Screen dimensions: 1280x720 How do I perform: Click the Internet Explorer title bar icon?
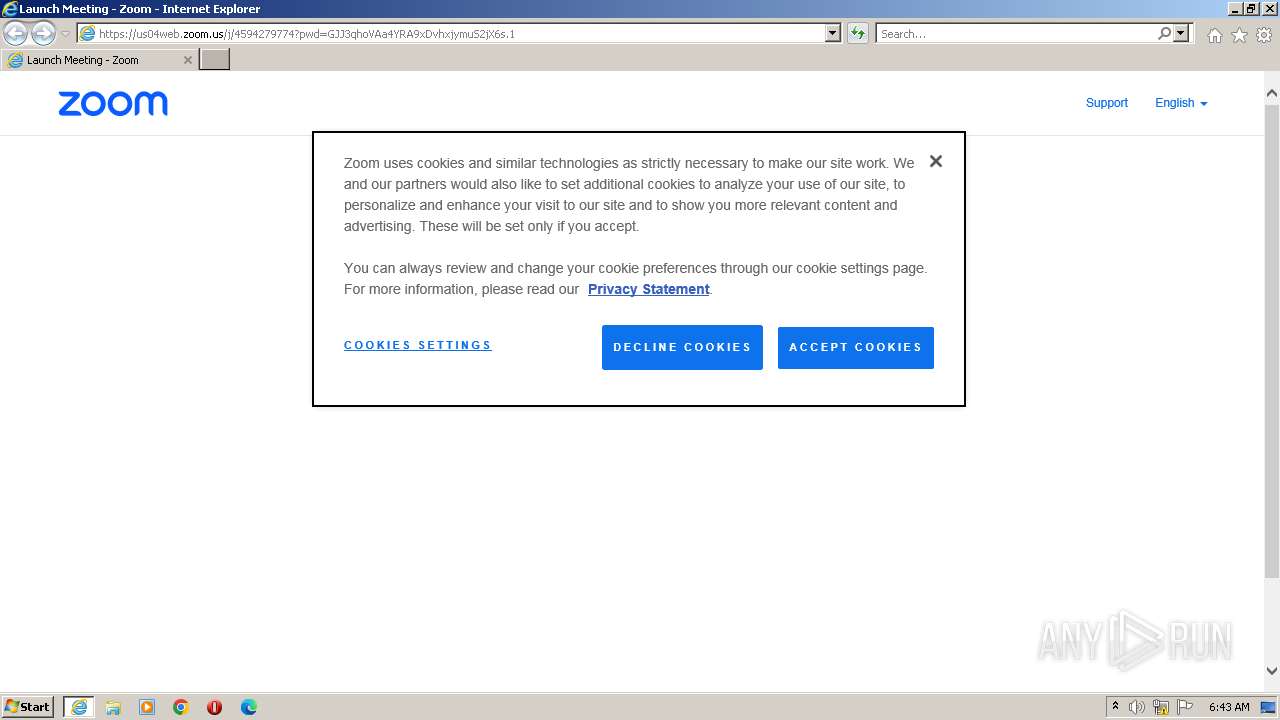[x=9, y=9]
